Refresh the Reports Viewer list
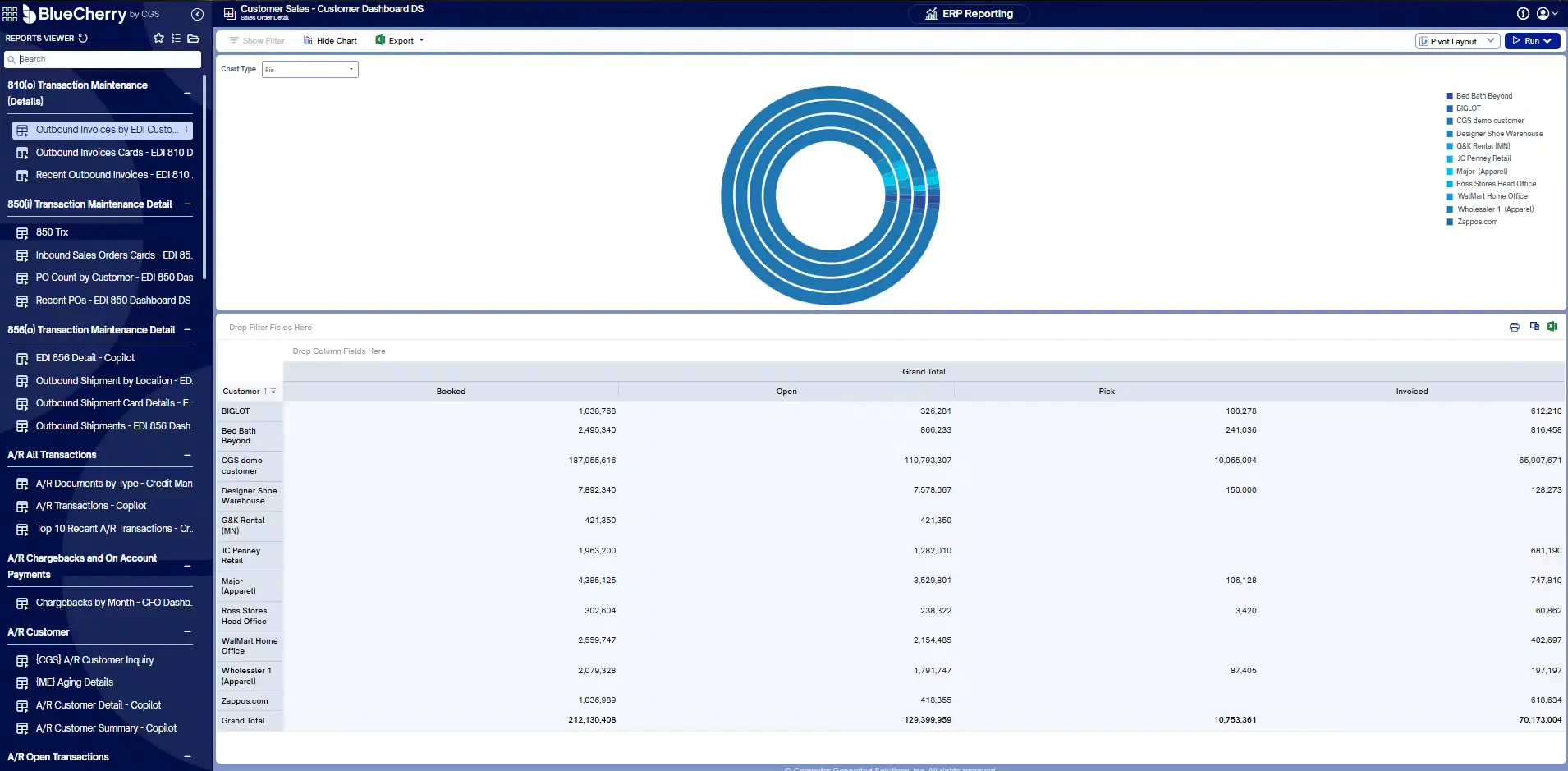1568x771 pixels. pyautogui.click(x=83, y=38)
